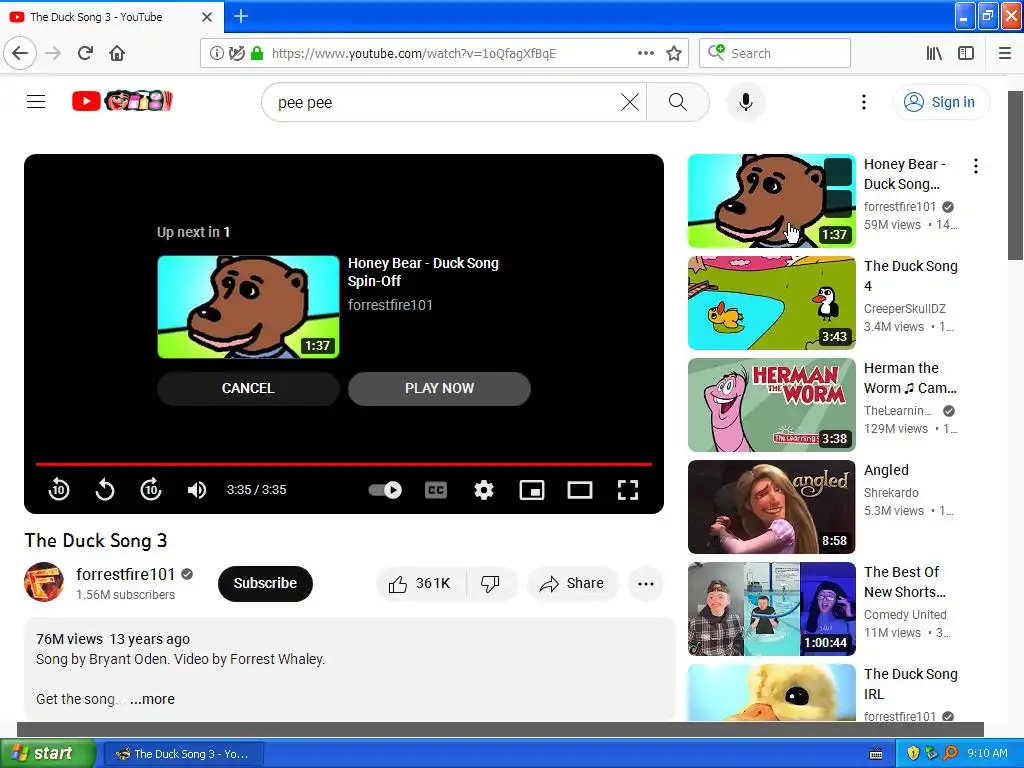Click page vertical scrollbar thumb
1024x768 pixels.
click(1015, 175)
